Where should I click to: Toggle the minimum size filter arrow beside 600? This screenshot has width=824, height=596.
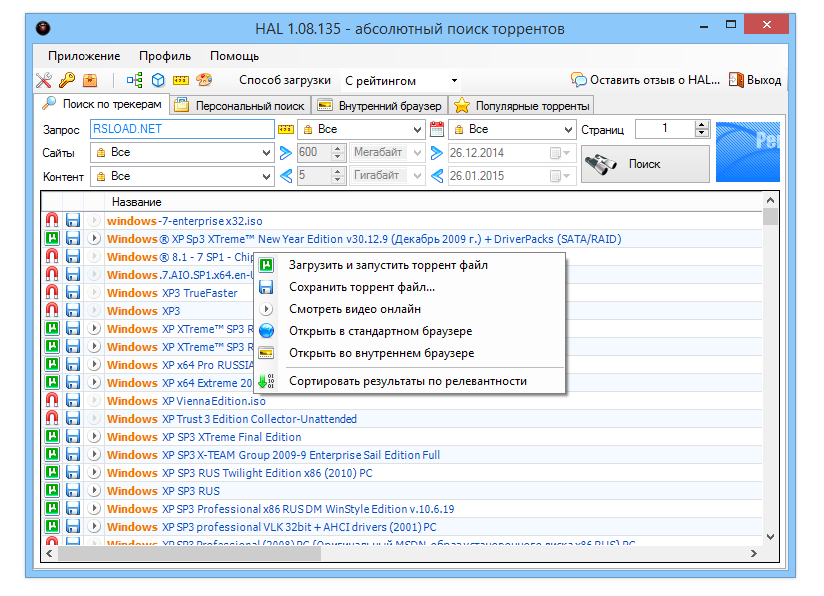[286, 153]
